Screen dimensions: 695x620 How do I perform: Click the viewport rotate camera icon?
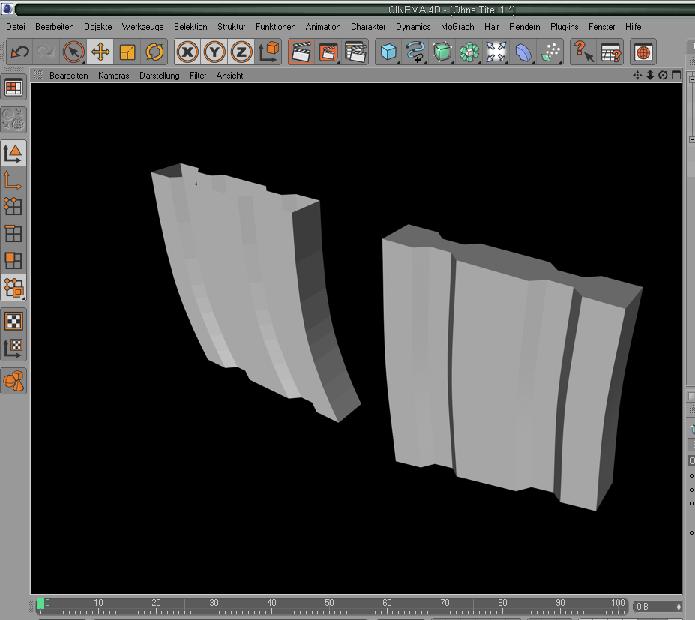click(663, 75)
